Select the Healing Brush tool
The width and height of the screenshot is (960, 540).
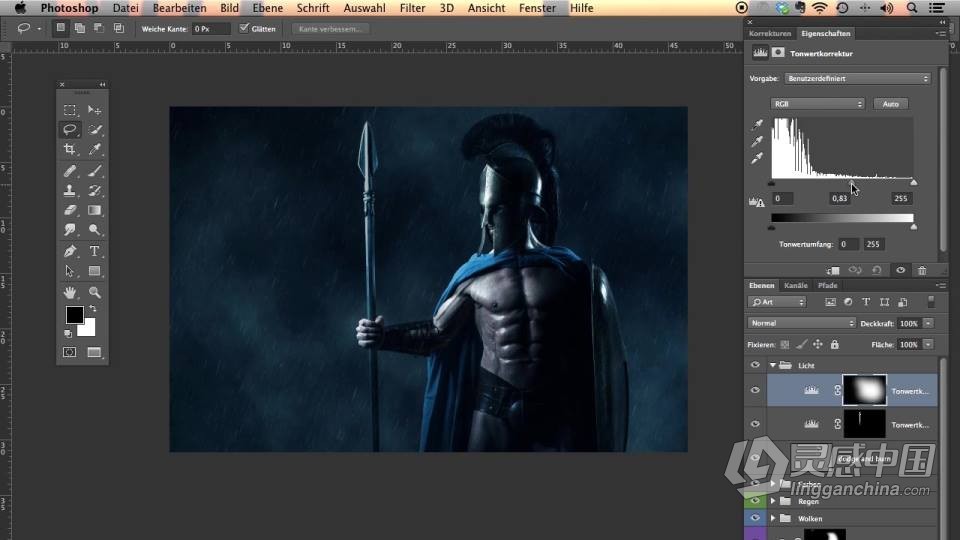[70, 171]
